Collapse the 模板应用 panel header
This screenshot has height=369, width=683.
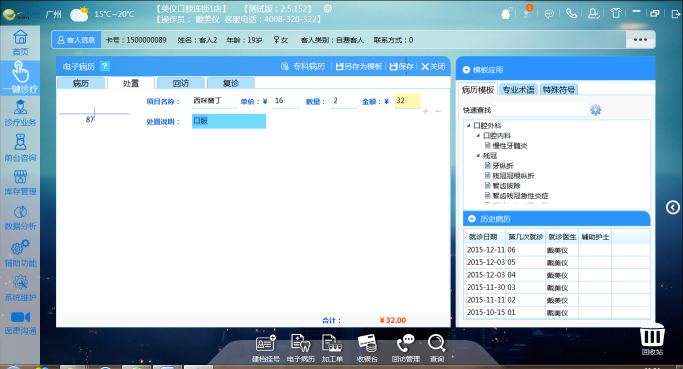[x=466, y=70]
